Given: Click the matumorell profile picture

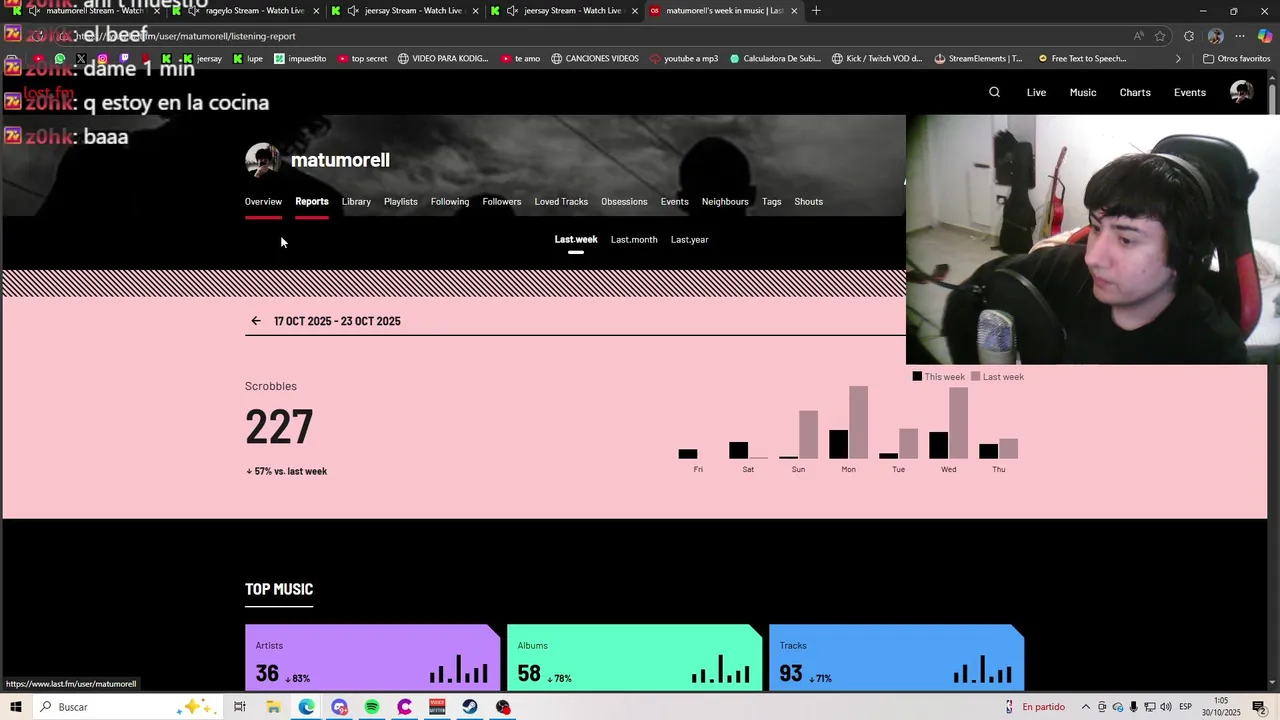Looking at the screenshot, I should (262, 160).
